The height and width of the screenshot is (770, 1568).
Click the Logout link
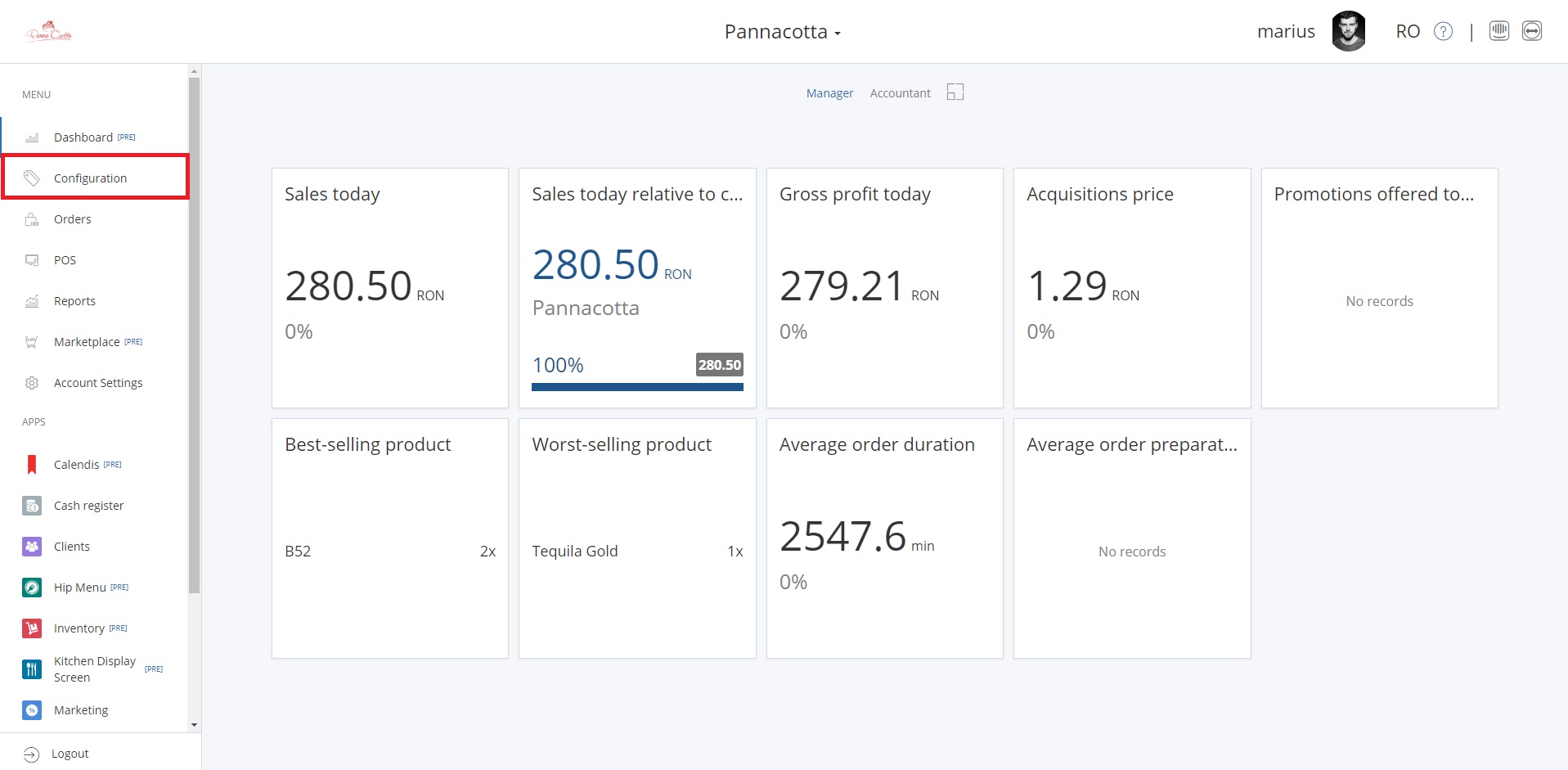click(x=70, y=754)
